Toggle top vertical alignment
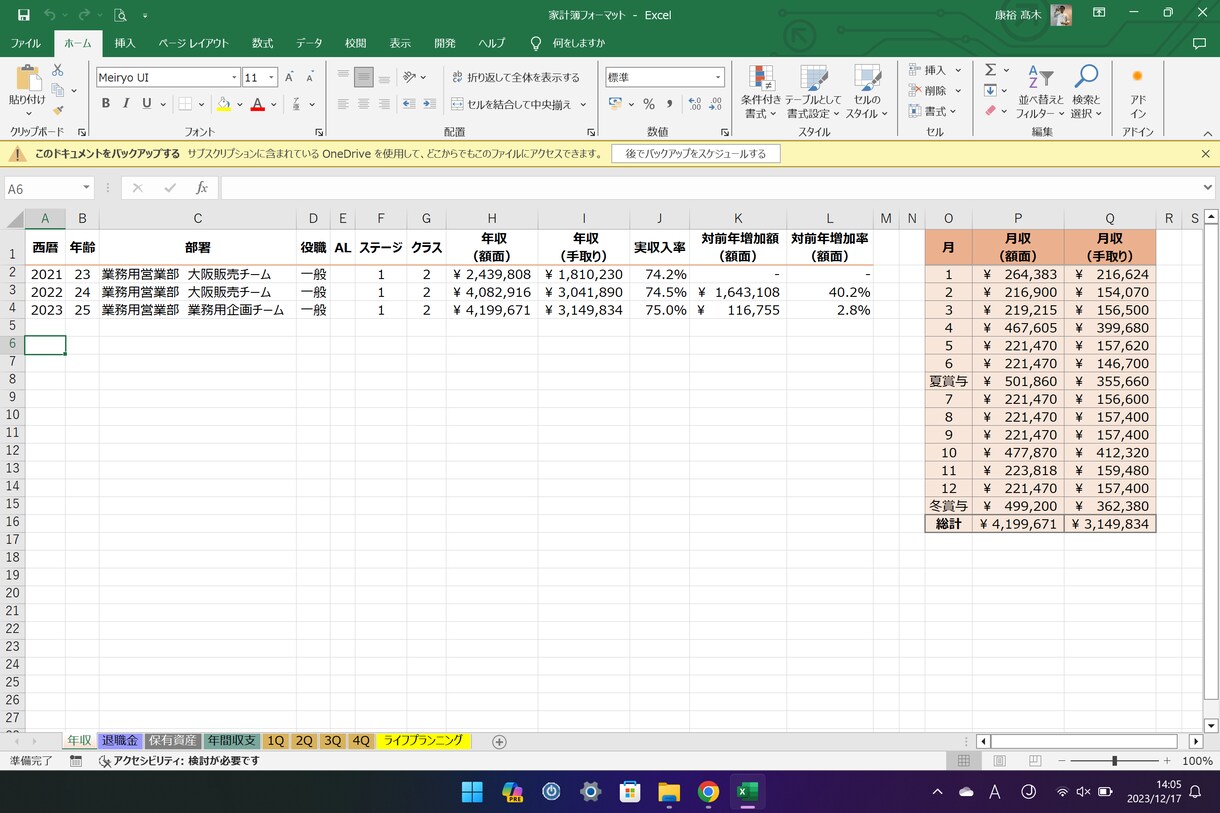Viewport: 1220px width, 813px height. pos(342,77)
